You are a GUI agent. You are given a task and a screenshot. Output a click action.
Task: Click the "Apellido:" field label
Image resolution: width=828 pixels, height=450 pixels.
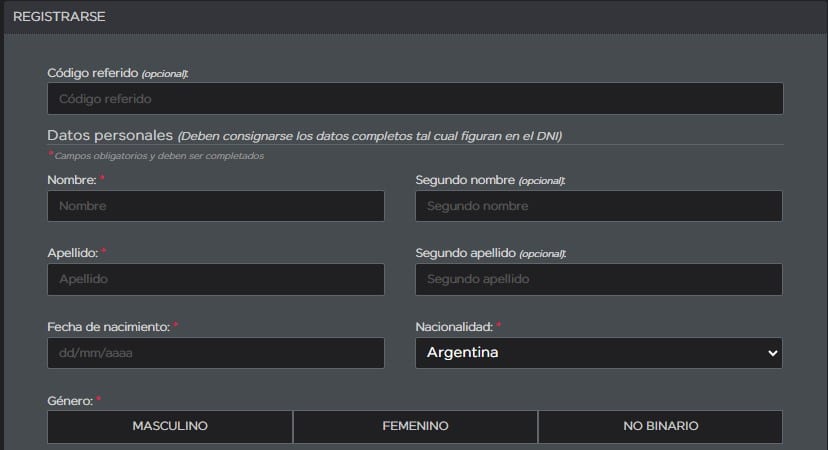pos(72,253)
